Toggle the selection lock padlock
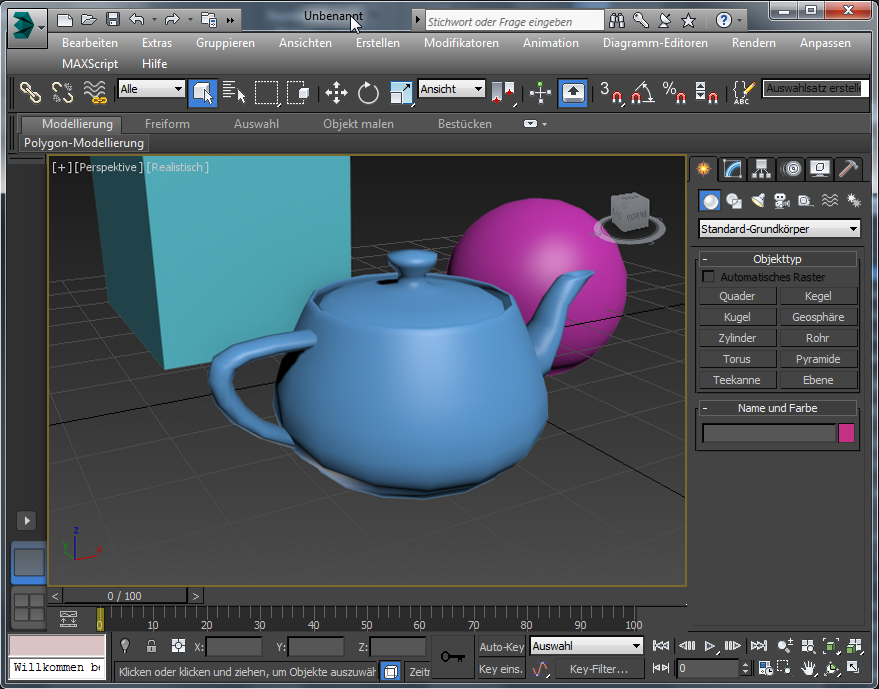879x689 pixels. pos(151,646)
